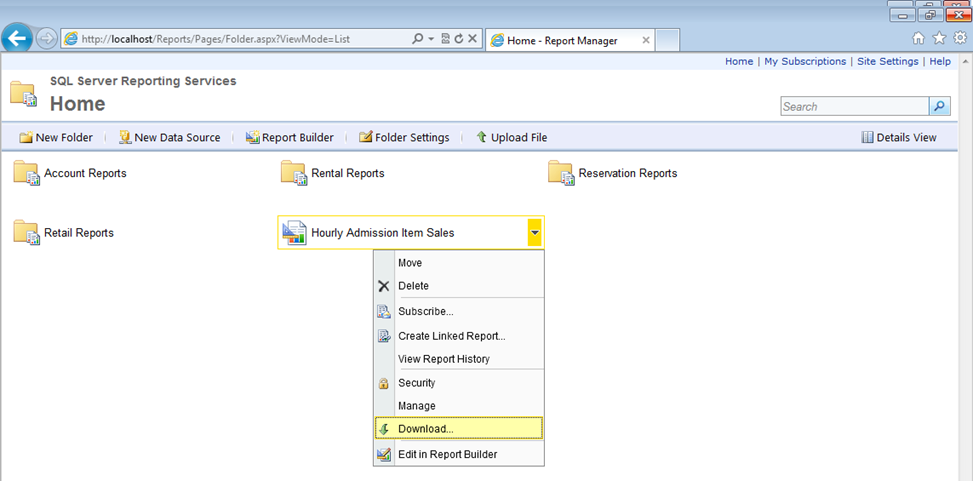Click the New Folder toolbar button
The width and height of the screenshot is (973, 481).
point(56,137)
